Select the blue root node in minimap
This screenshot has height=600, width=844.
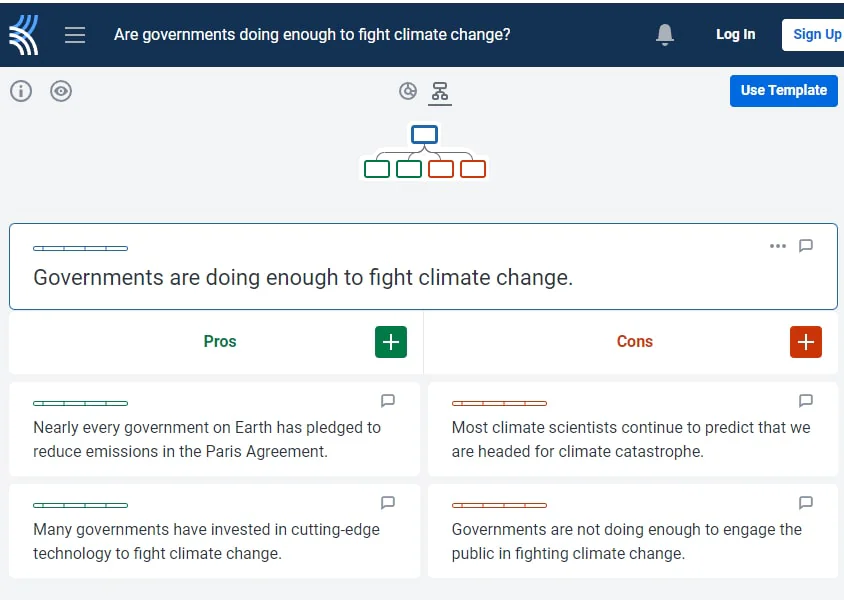click(424, 134)
